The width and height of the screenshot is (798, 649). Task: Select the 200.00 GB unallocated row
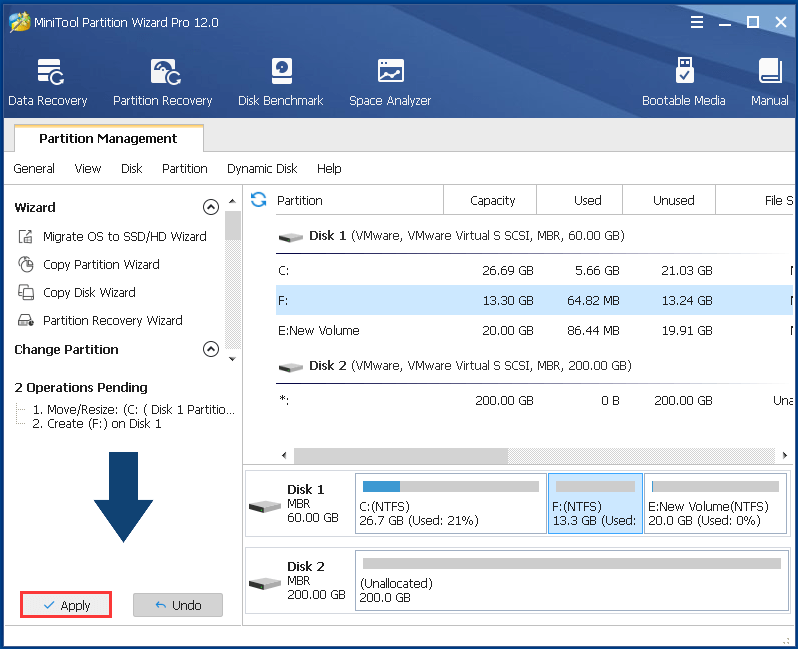(534, 401)
